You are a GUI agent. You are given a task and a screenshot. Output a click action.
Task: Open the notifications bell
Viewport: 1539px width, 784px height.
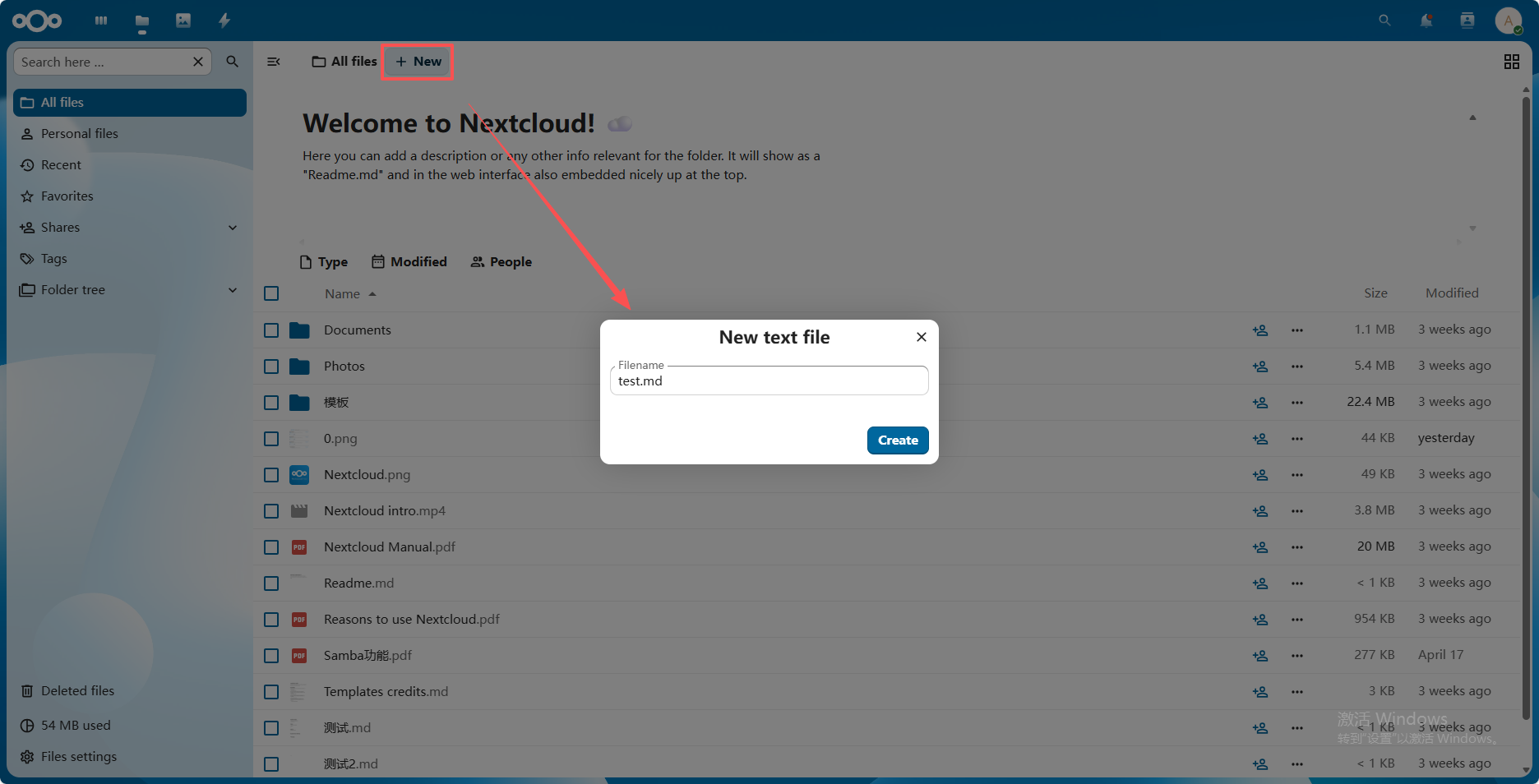pos(1426,21)
